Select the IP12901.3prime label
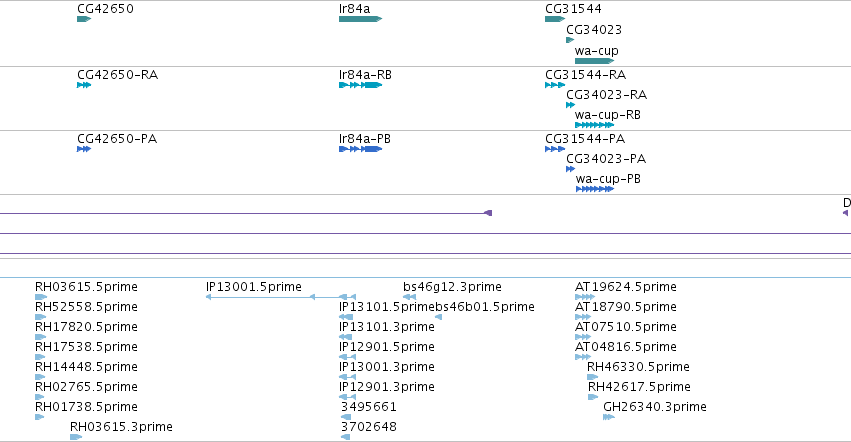This screenshot has width=851, height=442. [x=387, y=387]
